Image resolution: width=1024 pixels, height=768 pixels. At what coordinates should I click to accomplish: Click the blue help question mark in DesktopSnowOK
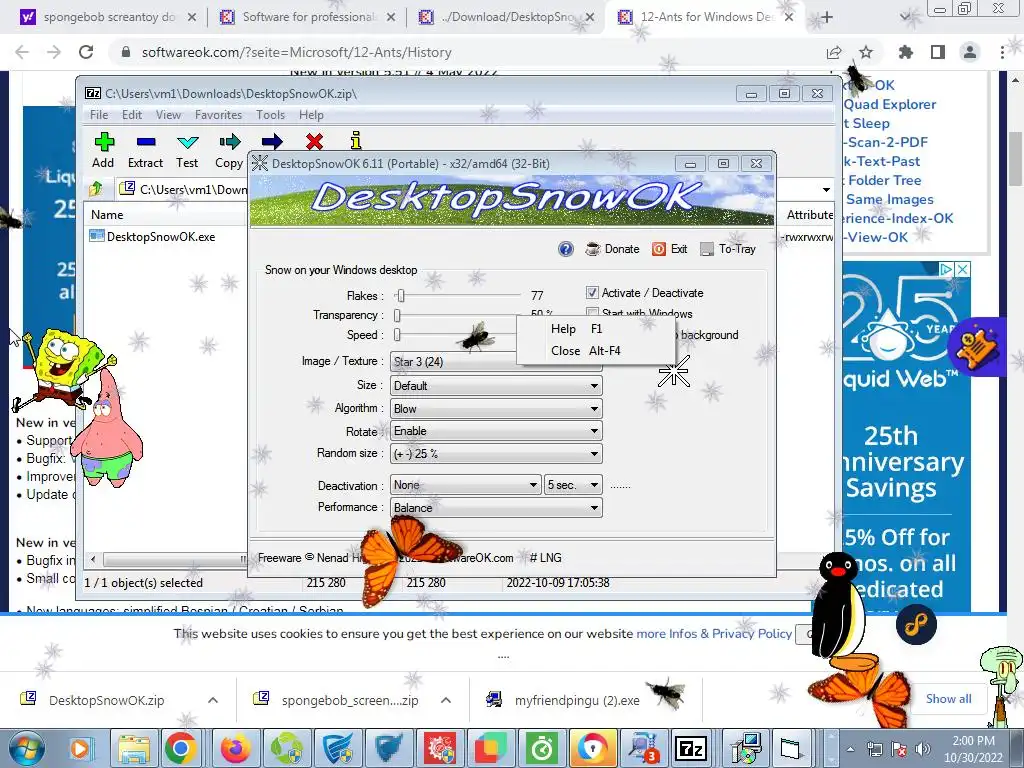click(566, 249)
